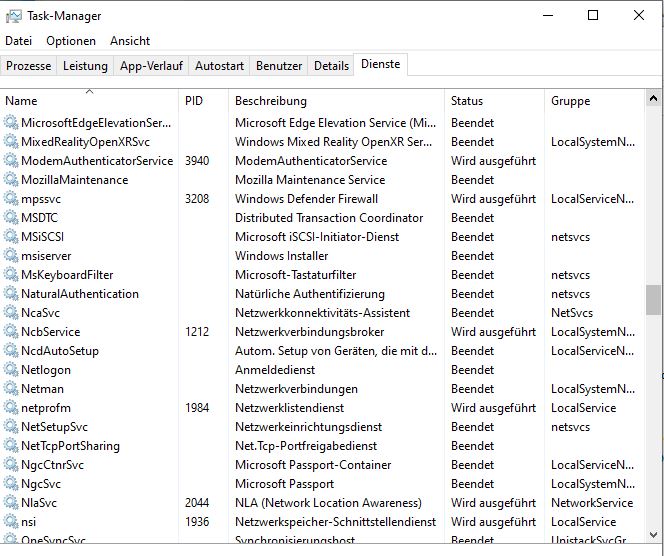
Task: Open the Optionen menu
Action: (71, 41)
